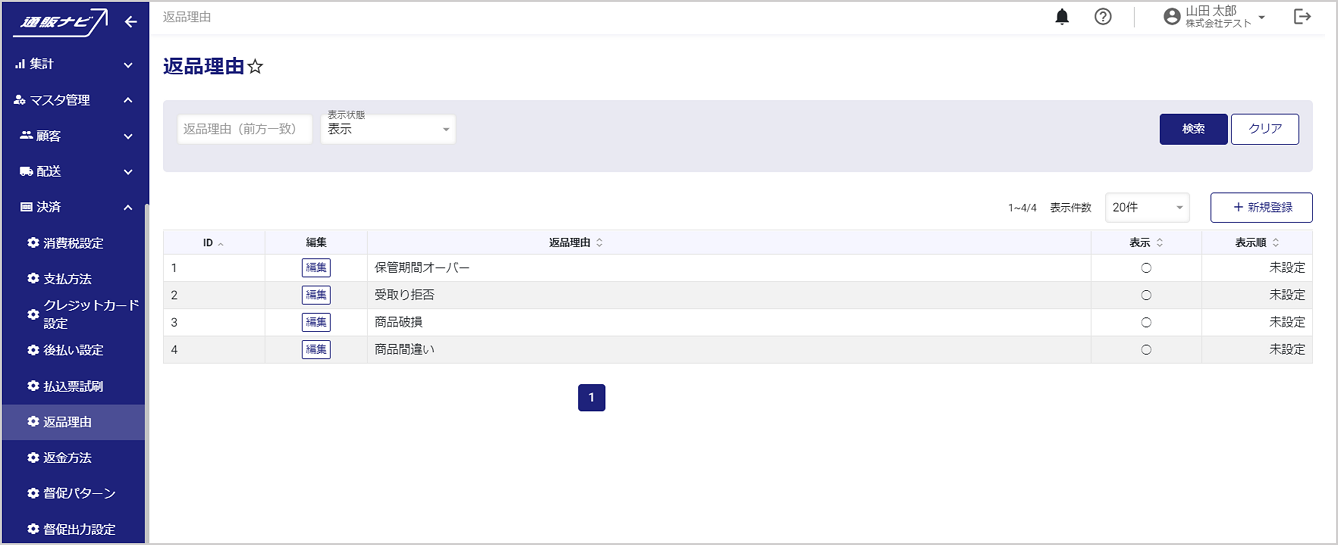
Task: Open the 表示件数 20件 dropdown
Action: pos(1147,207)
